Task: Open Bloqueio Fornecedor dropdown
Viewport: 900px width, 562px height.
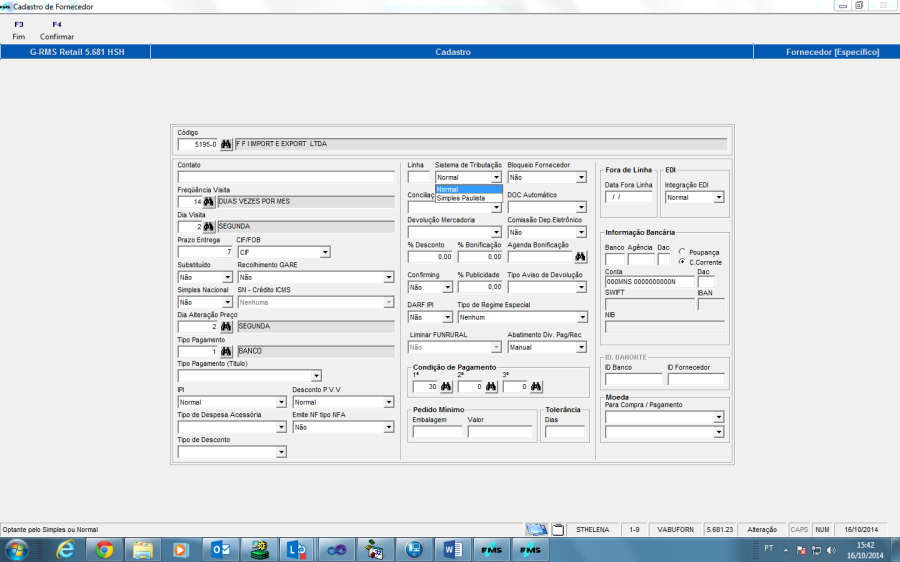Action: [x=581, y=177]
